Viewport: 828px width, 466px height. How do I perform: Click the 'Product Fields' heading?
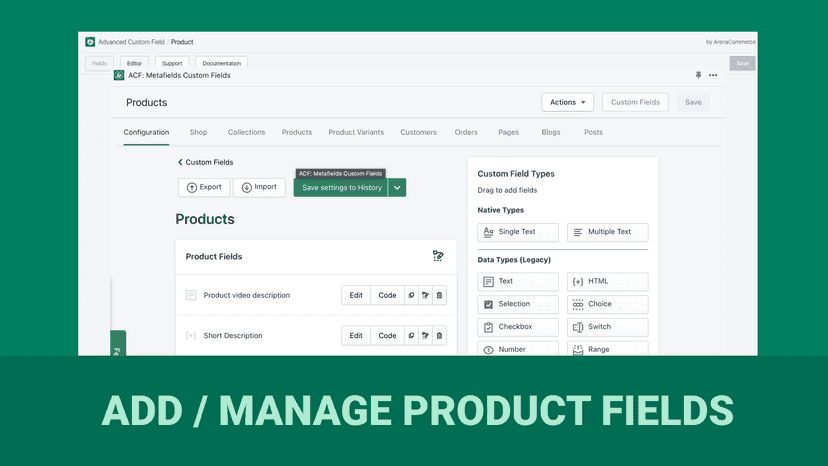[x=214, y=256]
